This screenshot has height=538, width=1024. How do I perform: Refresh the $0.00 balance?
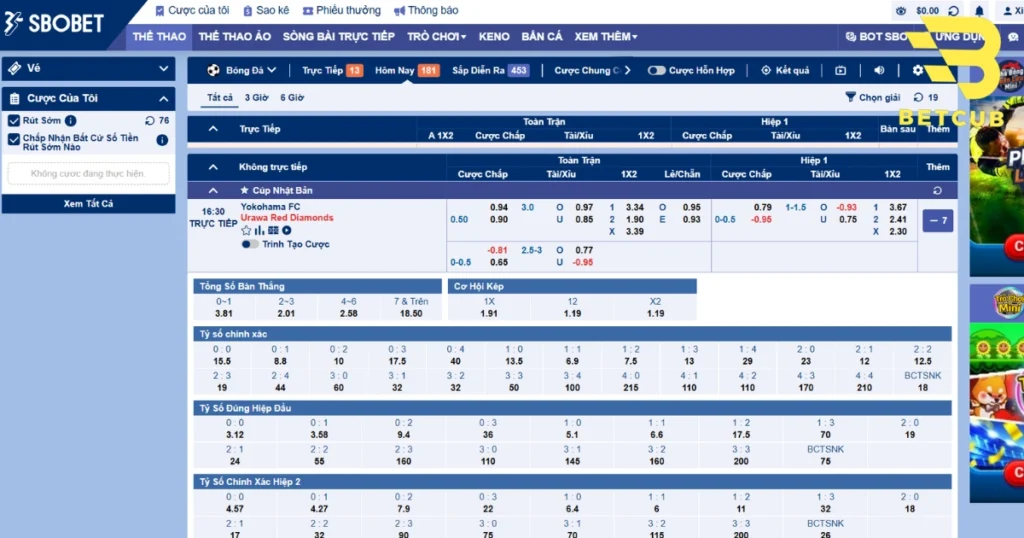[953, 10]
